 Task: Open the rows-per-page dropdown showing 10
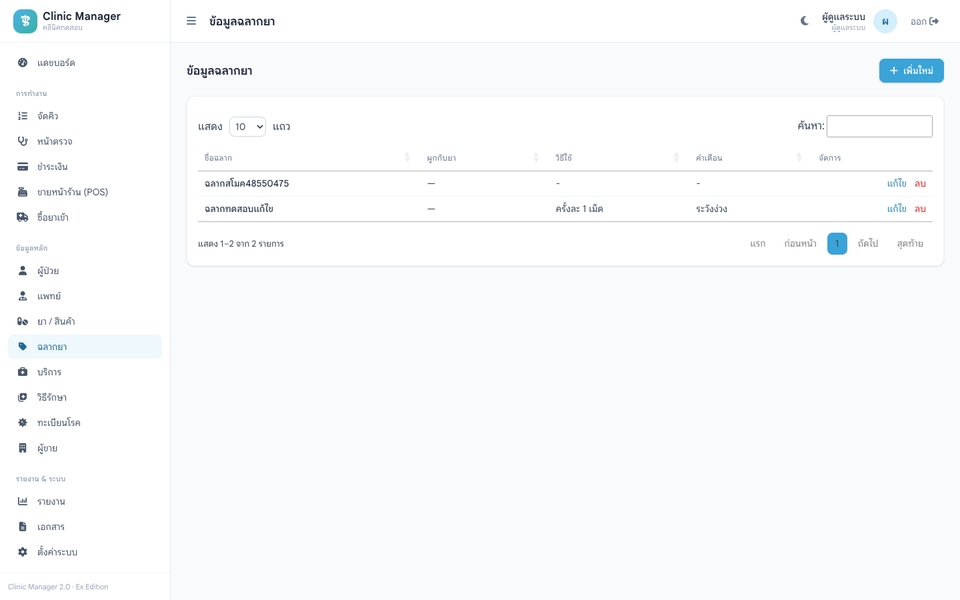pos(247,127)
